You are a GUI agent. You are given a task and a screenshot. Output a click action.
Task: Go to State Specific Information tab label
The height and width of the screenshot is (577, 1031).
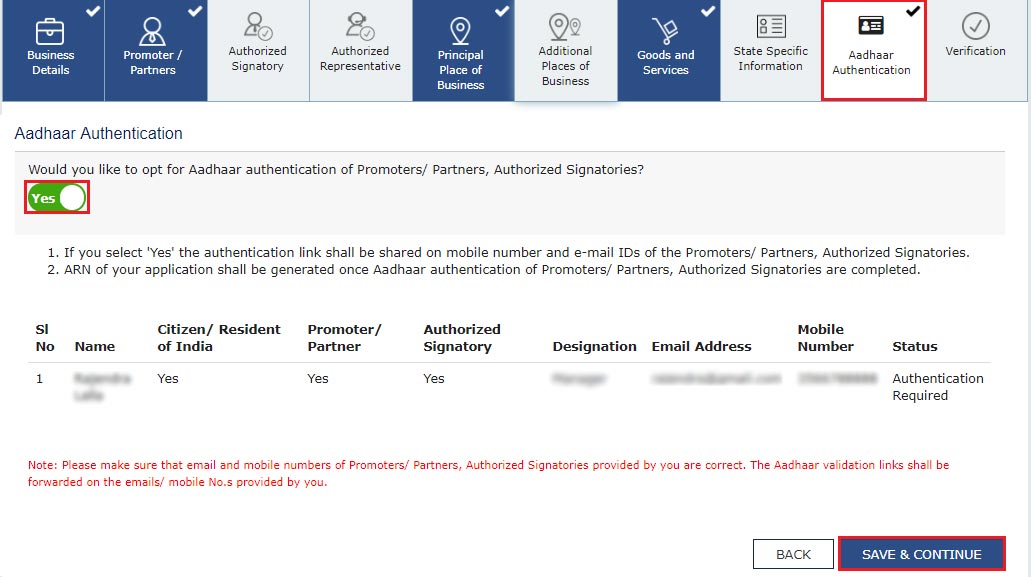click(x=770, y=59)
